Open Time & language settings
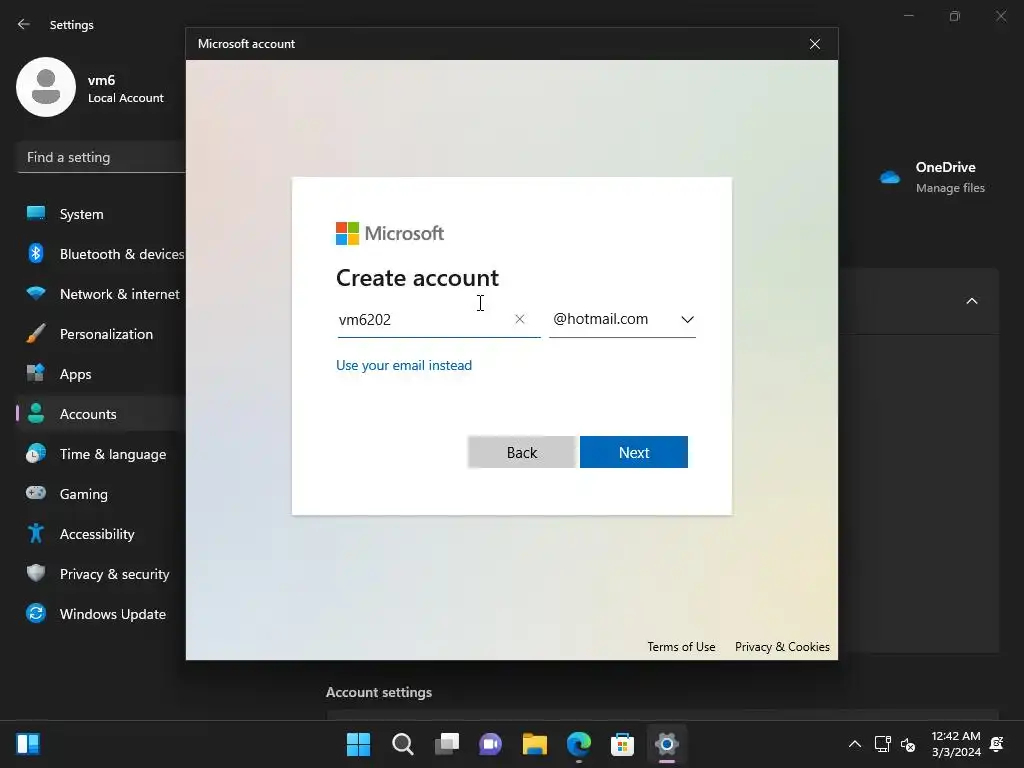Viewport: 1024px width, 768px height. 101,454
